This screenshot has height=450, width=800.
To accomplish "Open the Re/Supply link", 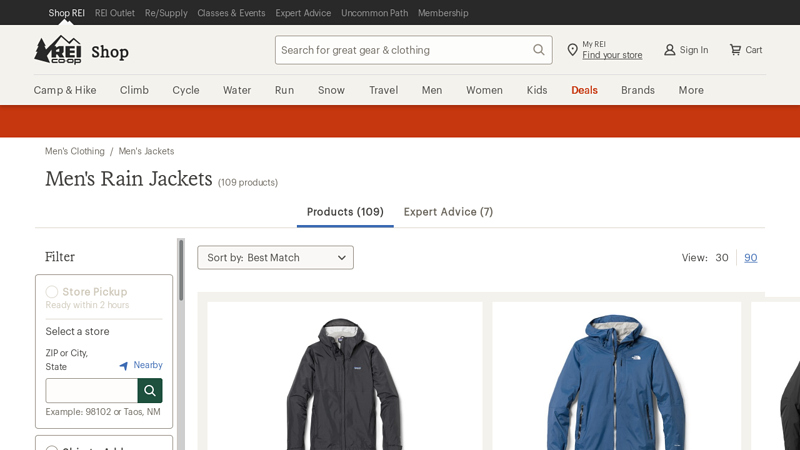I will pos(166,13).
